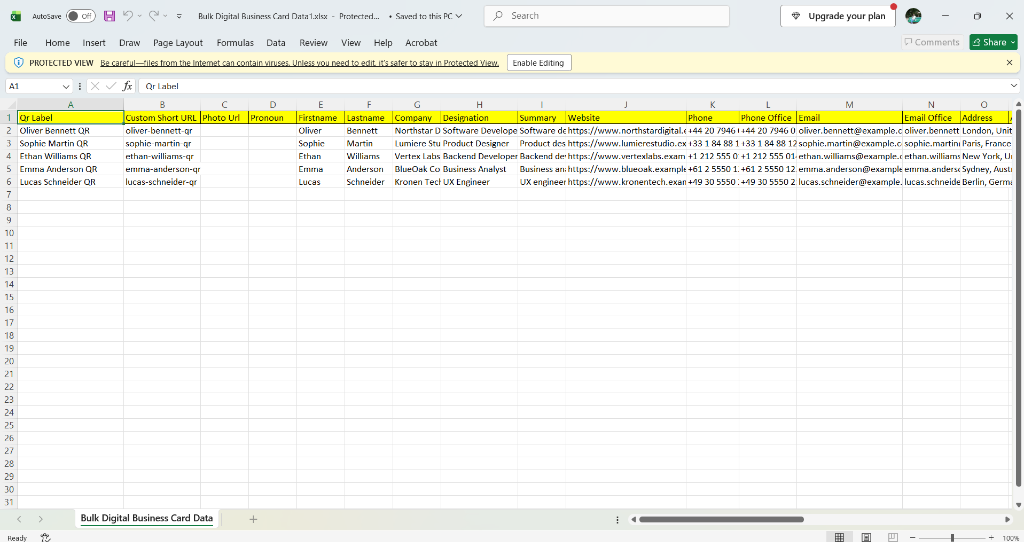The height and width of the screenshot is (542, 1024).
Task: Click zoom in plus icon
Action: tap(991, 537)
